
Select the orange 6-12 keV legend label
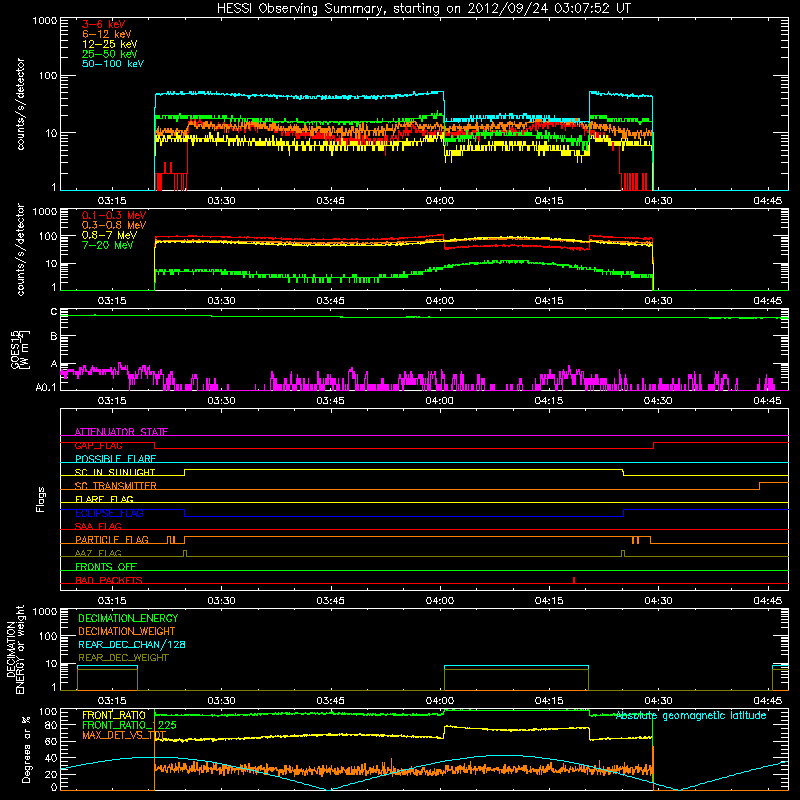coord(107,34)
